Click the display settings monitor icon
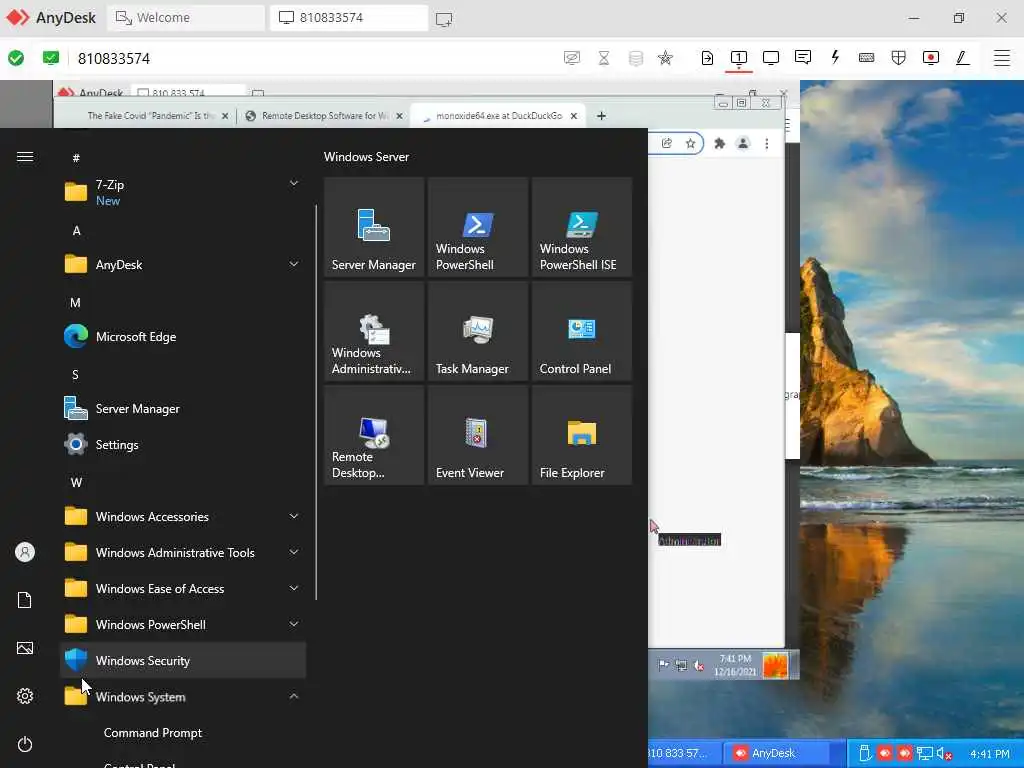 771,57
